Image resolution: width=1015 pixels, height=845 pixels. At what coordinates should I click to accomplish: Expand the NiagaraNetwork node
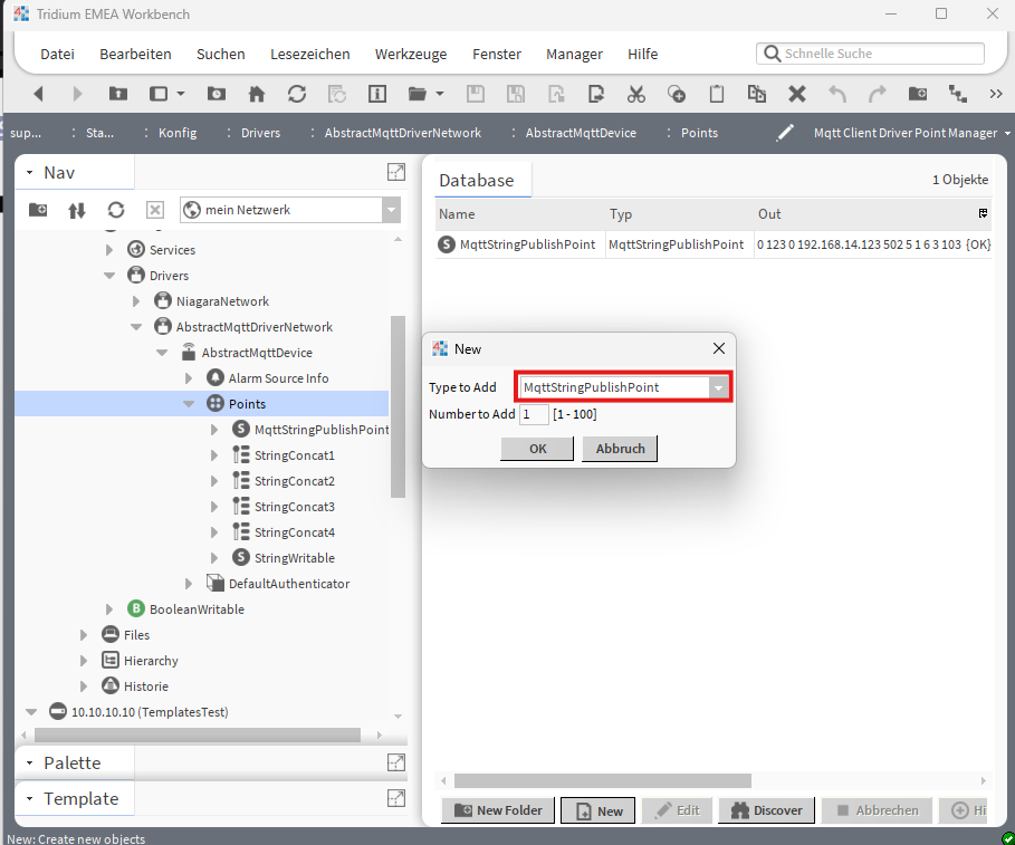coord(136,301)
